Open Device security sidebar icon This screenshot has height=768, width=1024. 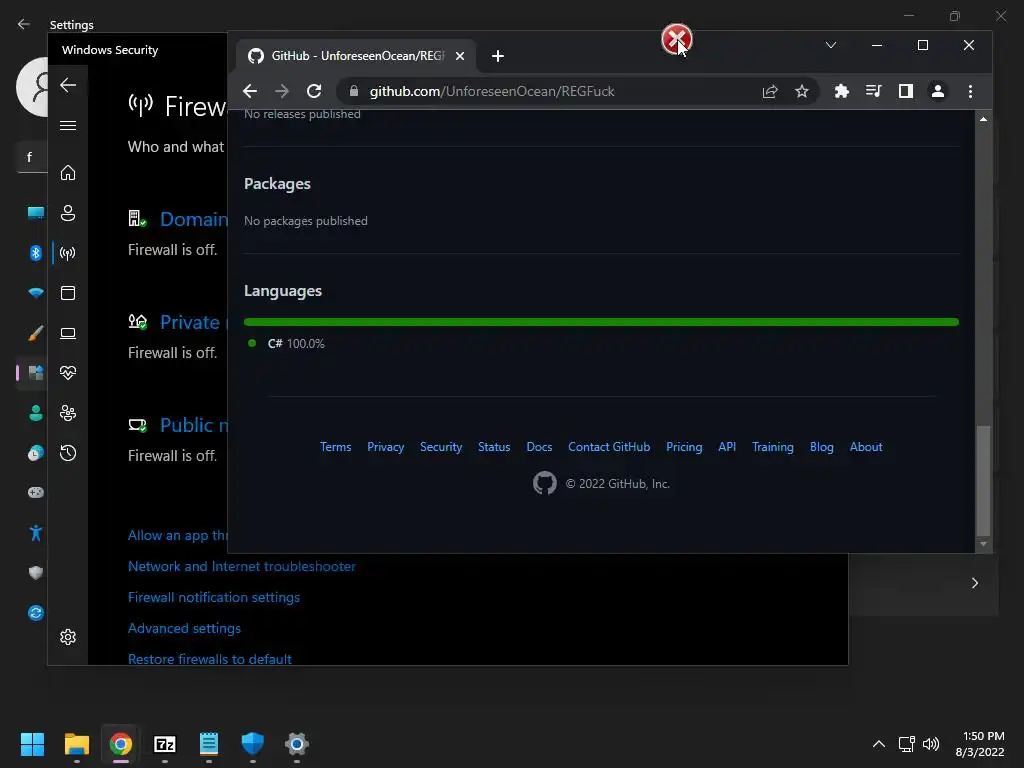coord(68,333)
